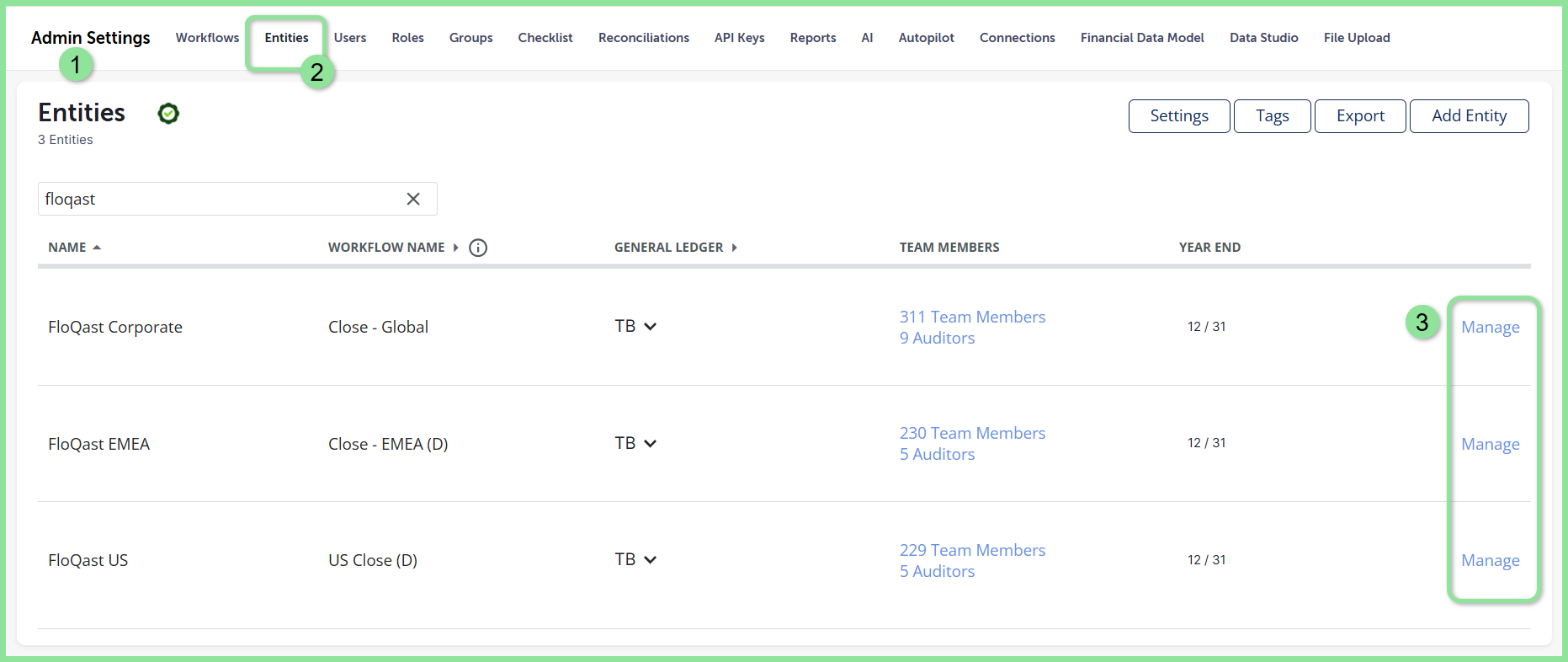This screenshot has height=662, width=1568.
Task: Manage the FloQast EMEA entity
Action: tap(1491, 444)
